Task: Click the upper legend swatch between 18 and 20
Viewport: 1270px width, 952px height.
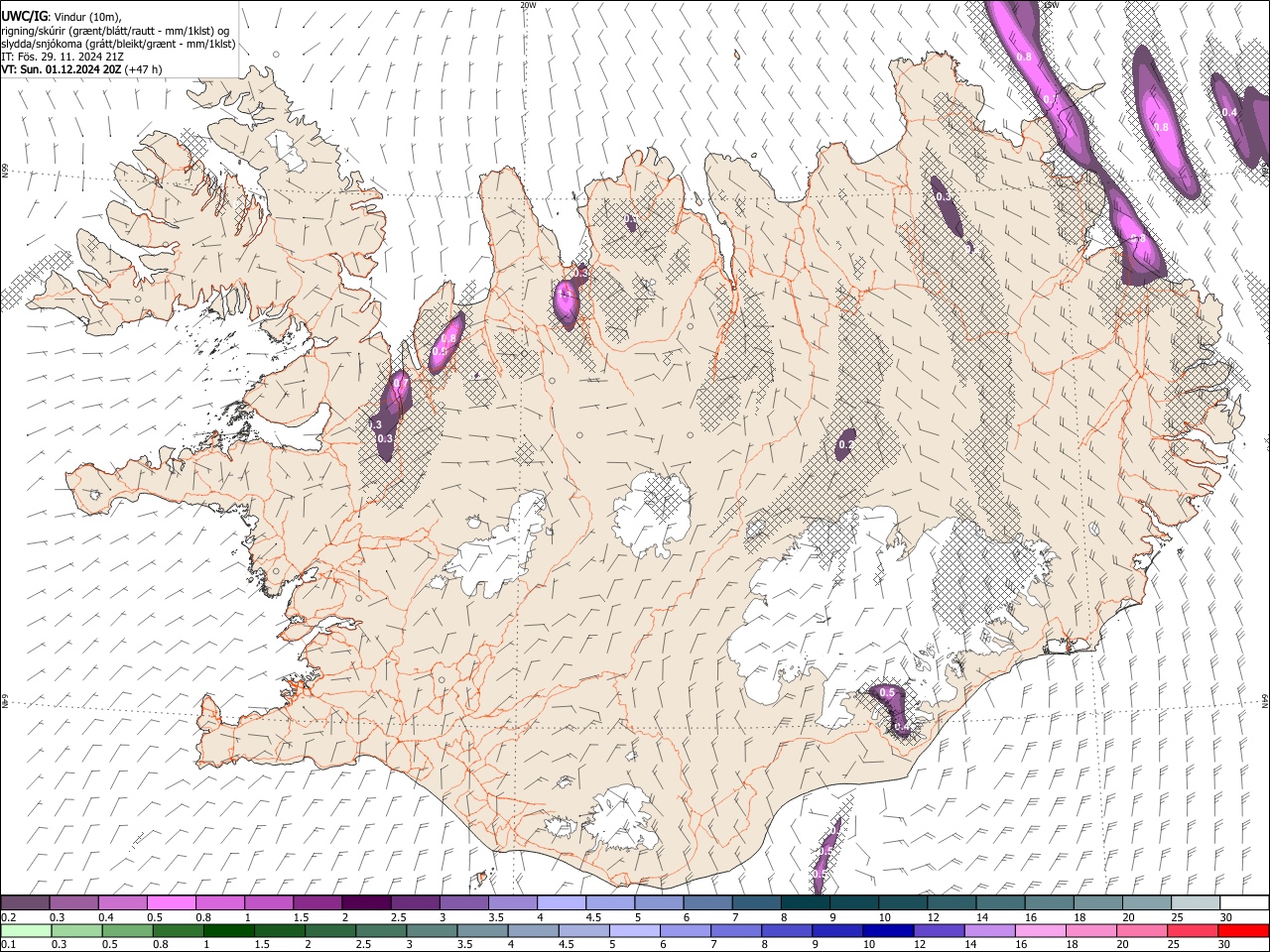Action: coord(1097,903)
